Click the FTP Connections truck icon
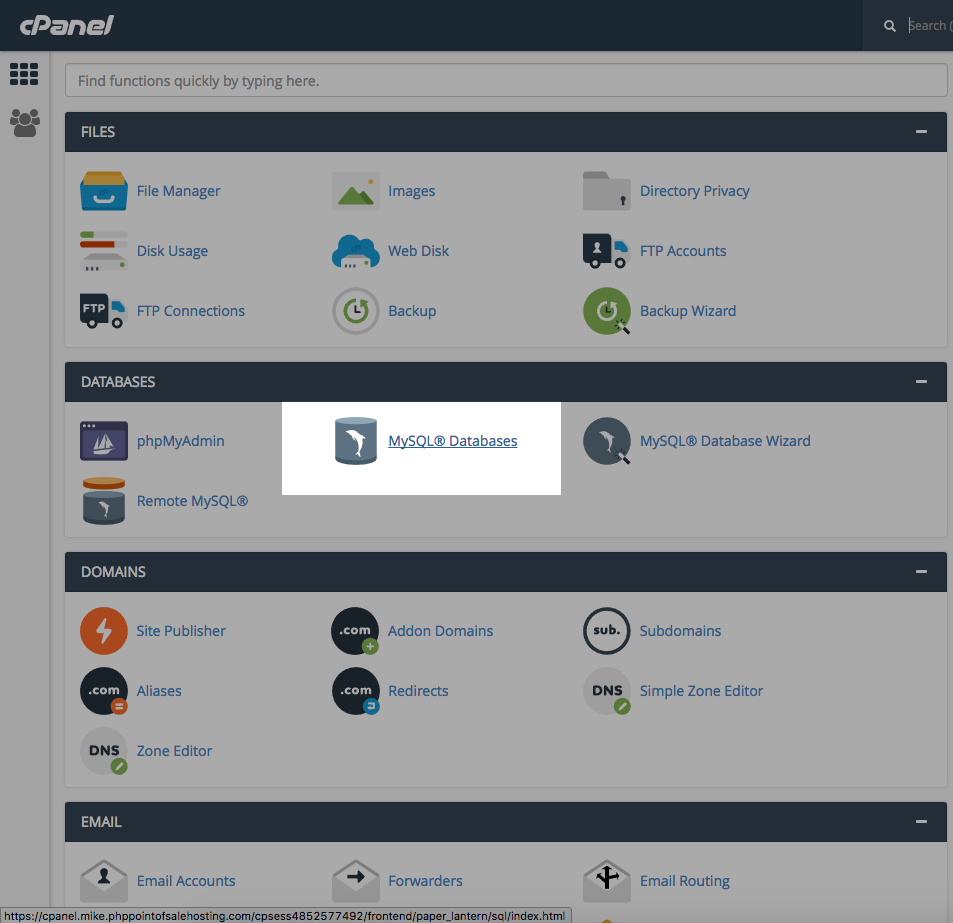This screenshot has height=923, width=953. 104,311
